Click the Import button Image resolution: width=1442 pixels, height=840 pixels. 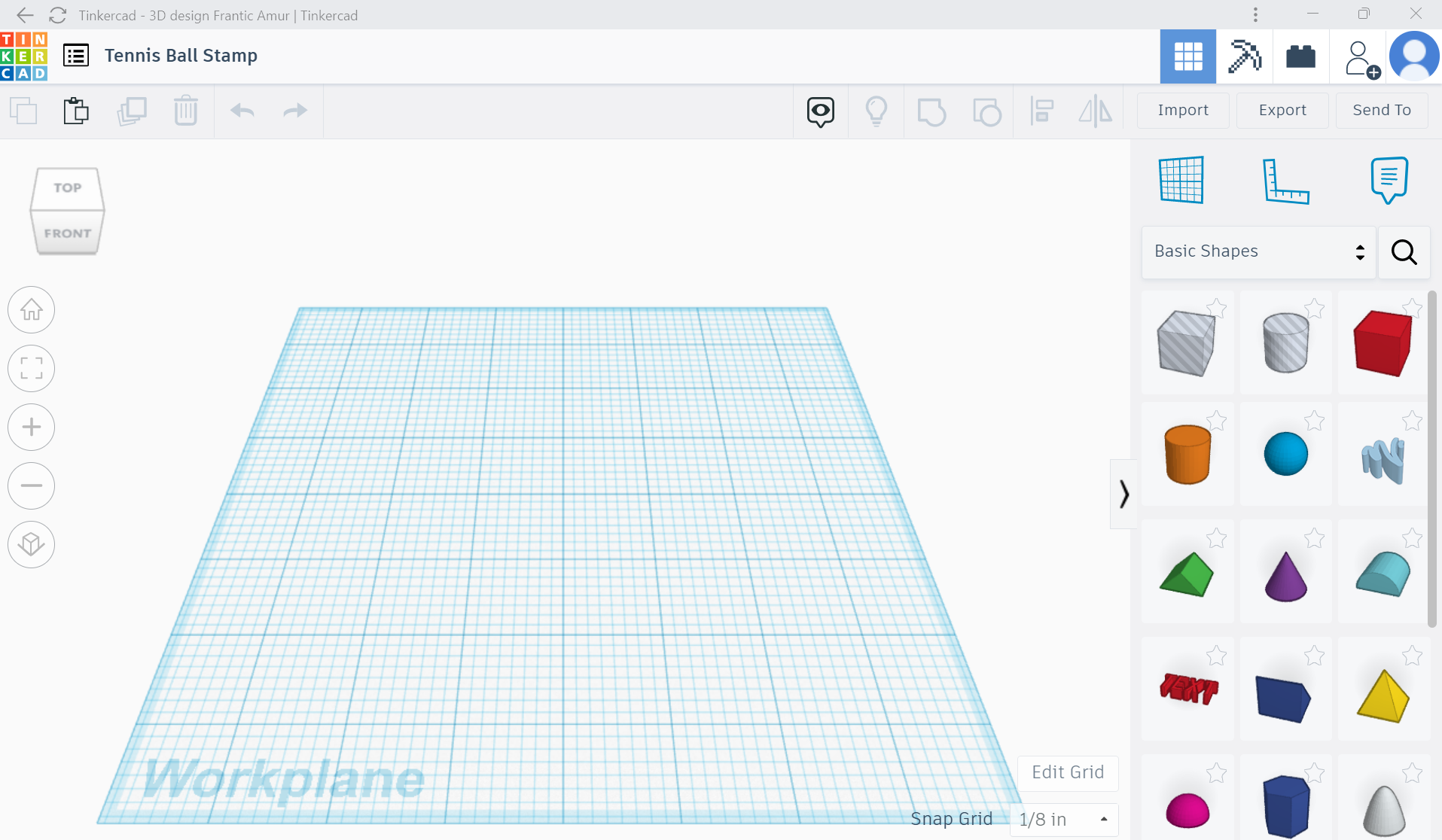click(x=1183, y=111)
